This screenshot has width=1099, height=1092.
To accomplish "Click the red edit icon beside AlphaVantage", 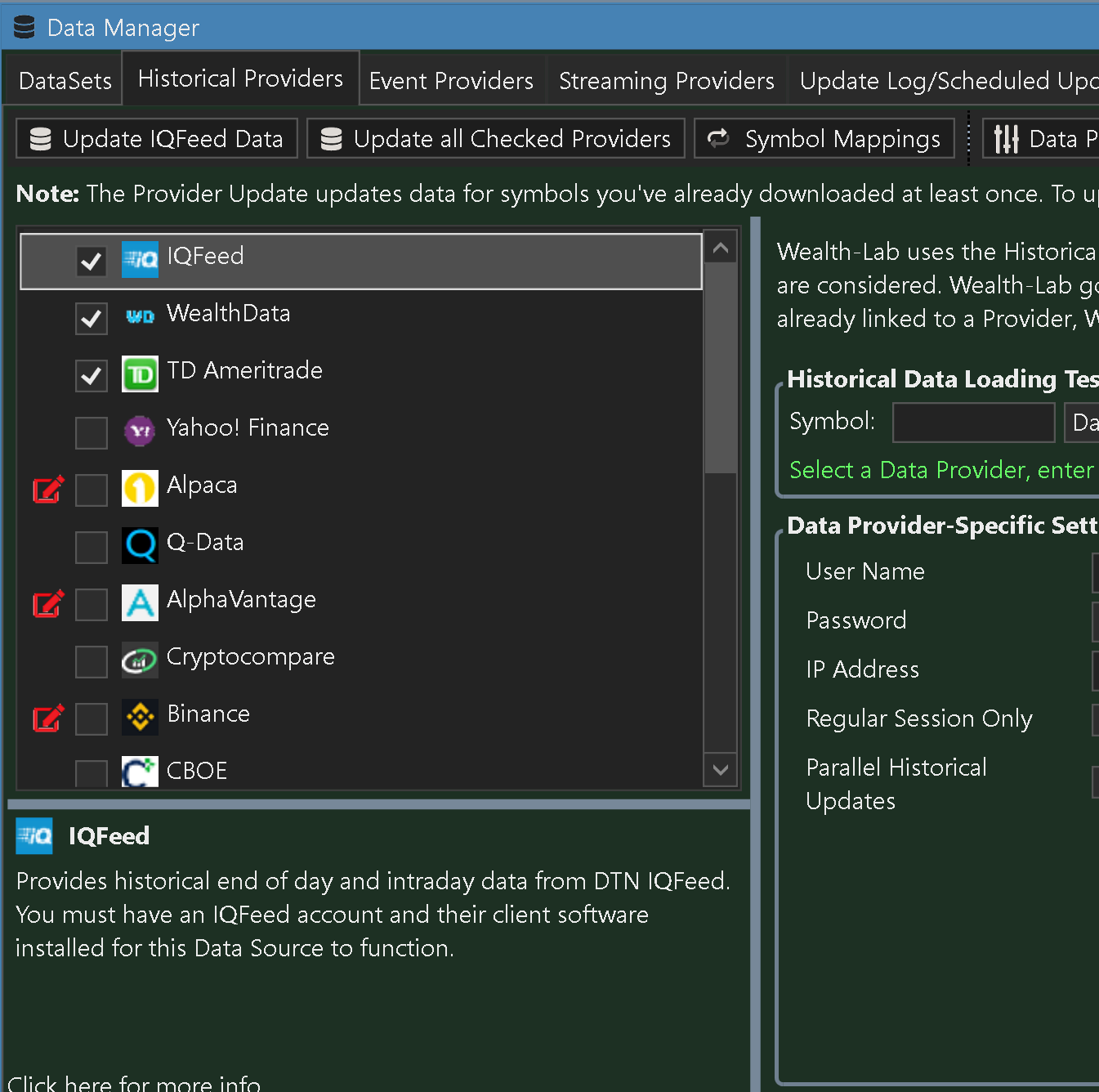I will [x=47, y=603].
